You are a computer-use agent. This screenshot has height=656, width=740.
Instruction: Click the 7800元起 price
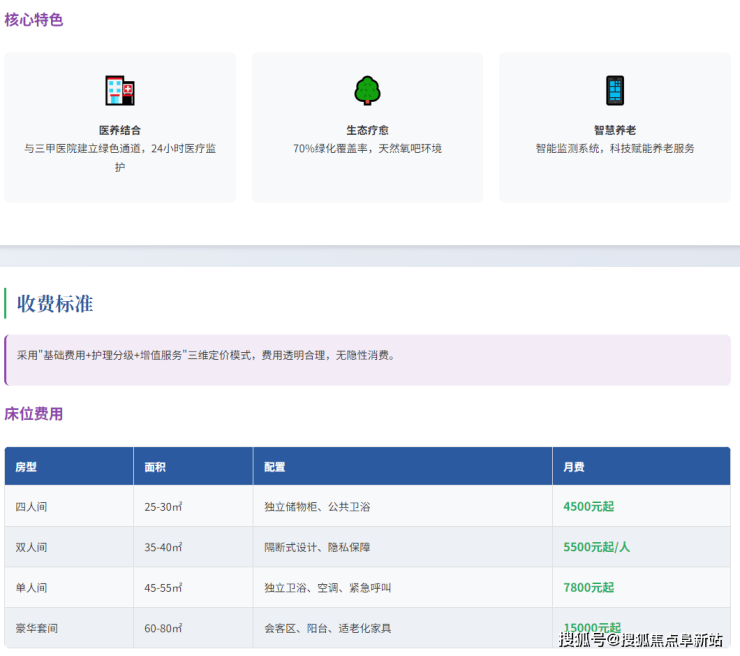(589, 587)
